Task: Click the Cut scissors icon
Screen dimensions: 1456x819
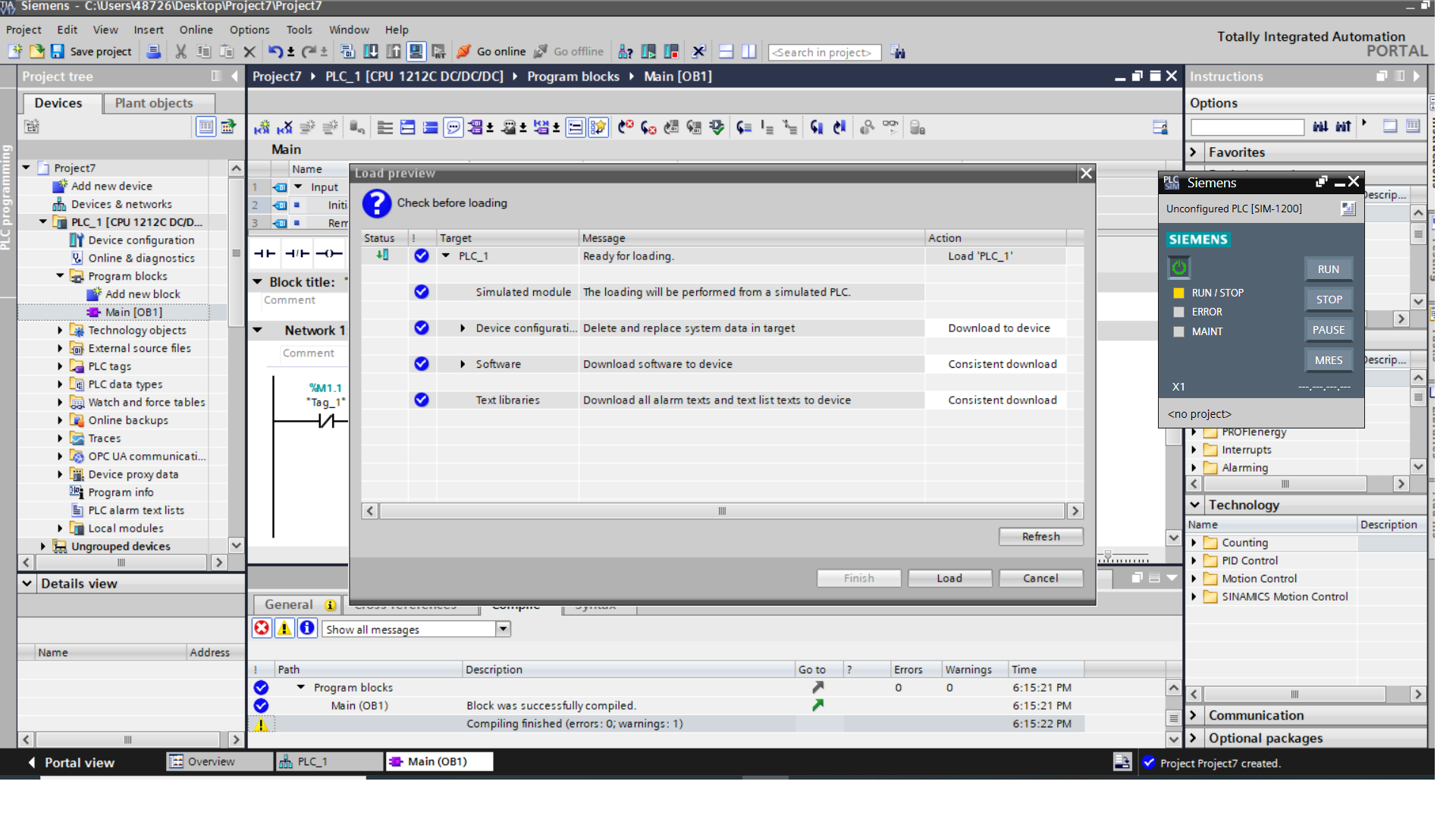Action: click(x=180, y=52)
